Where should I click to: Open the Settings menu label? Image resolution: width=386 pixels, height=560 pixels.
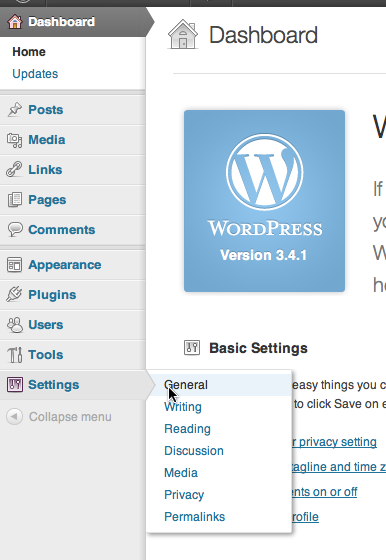54,385
